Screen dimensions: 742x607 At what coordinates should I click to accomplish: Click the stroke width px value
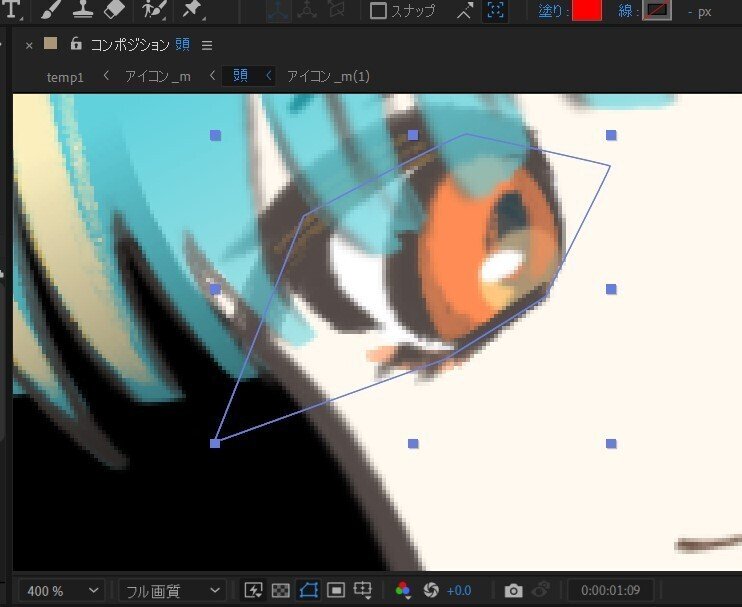[x=699, y=12]
